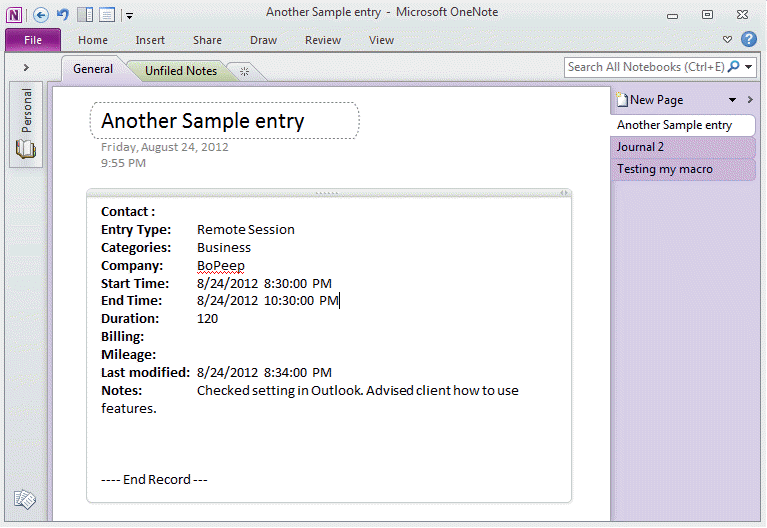Click the 9:55 PM page time

(x=123, y=163)
